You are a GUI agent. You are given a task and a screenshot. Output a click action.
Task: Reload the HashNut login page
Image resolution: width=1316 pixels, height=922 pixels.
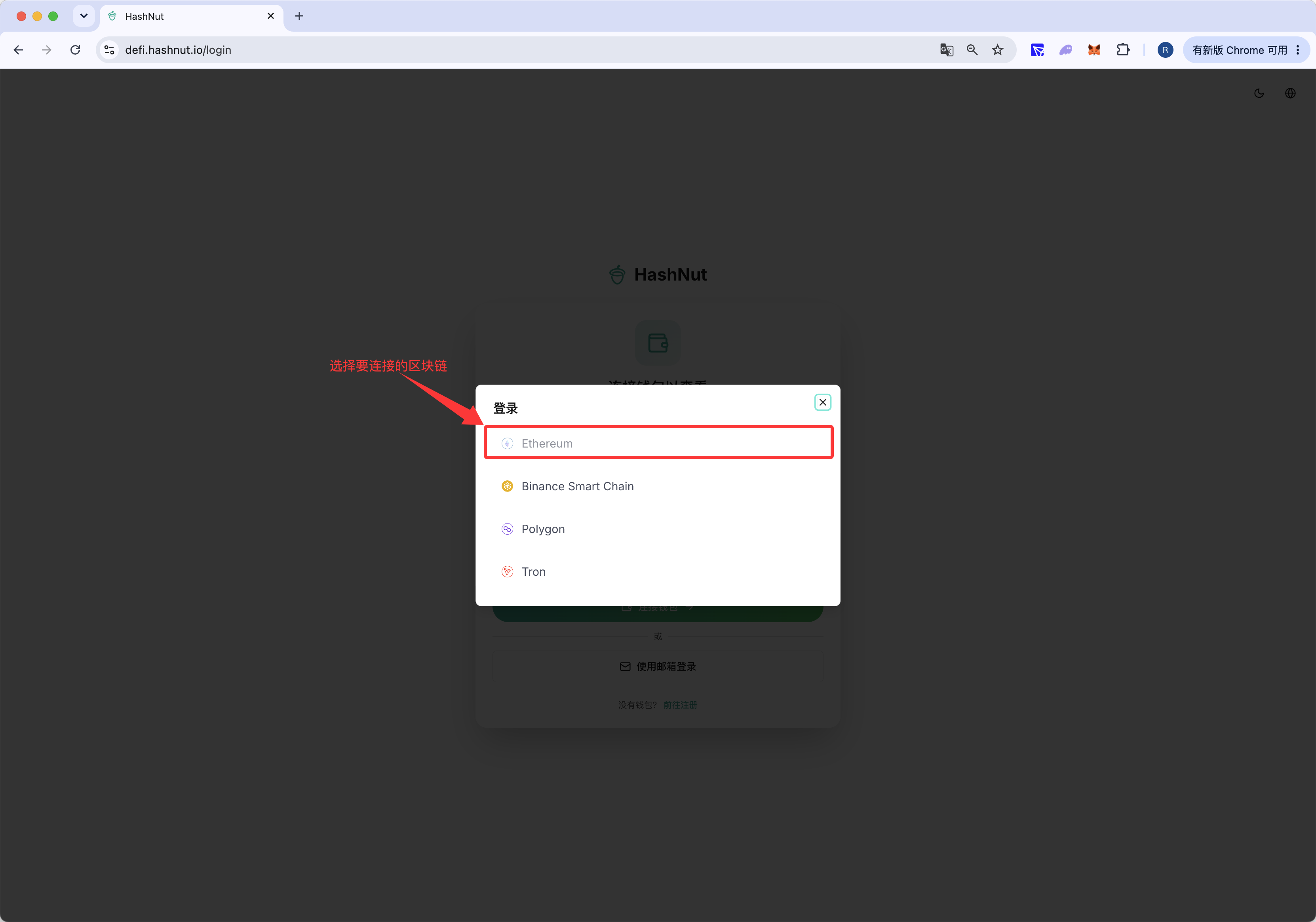coord(75,50)
